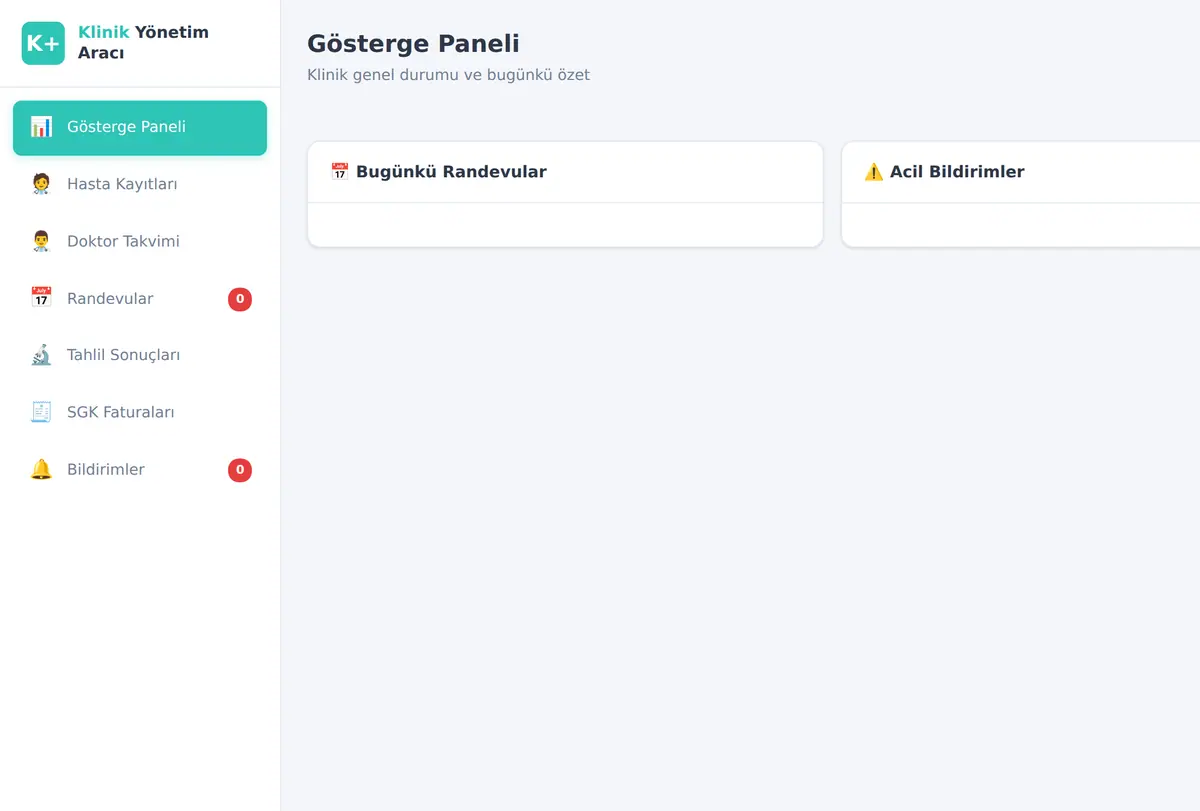Click the bell icon beside Bildirimler
This screenshot has width=1200, height=811.
click(41, 469)
